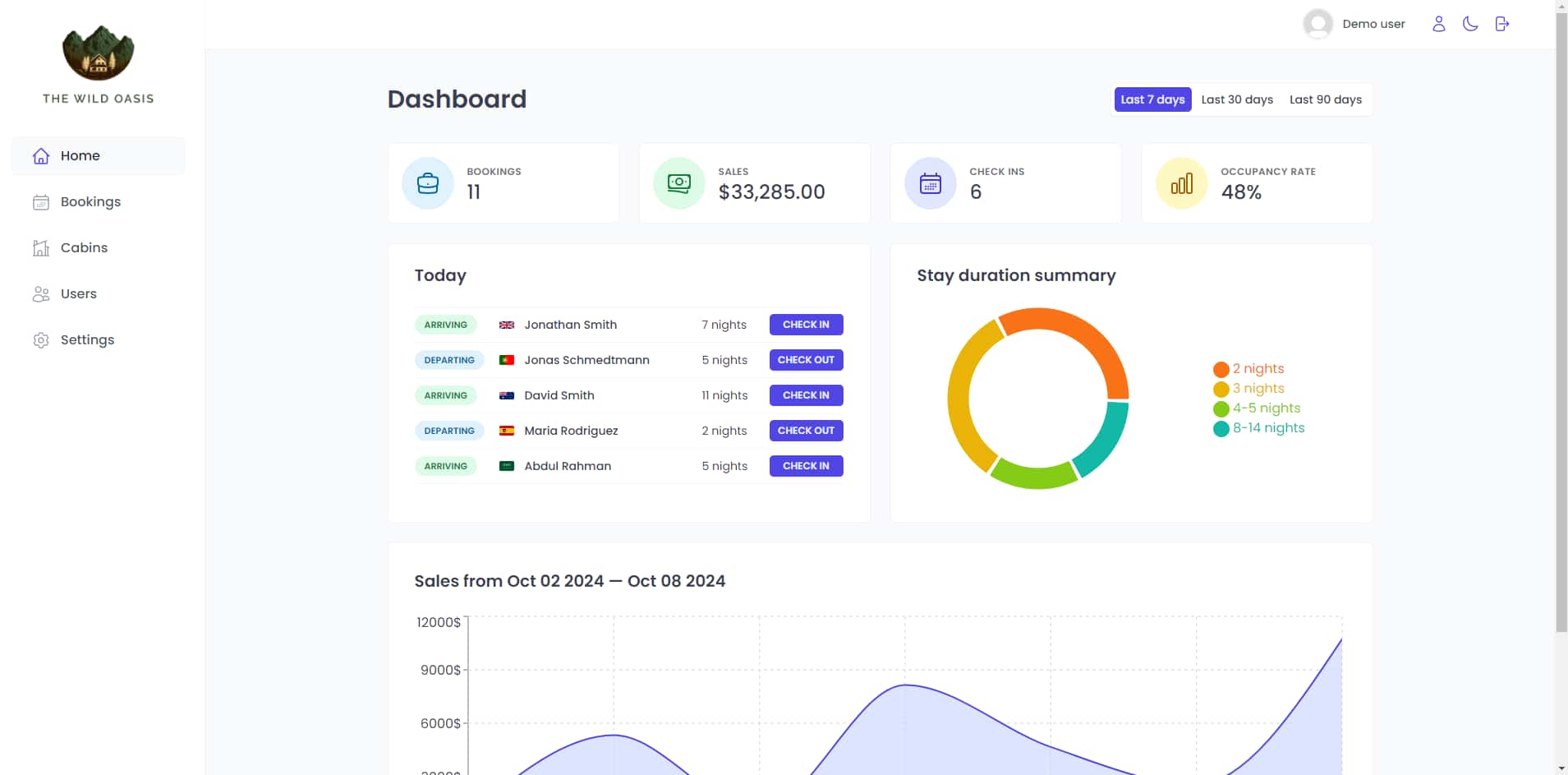
Task: Open Cabins page from sidebar
Action: click(84, 247)
